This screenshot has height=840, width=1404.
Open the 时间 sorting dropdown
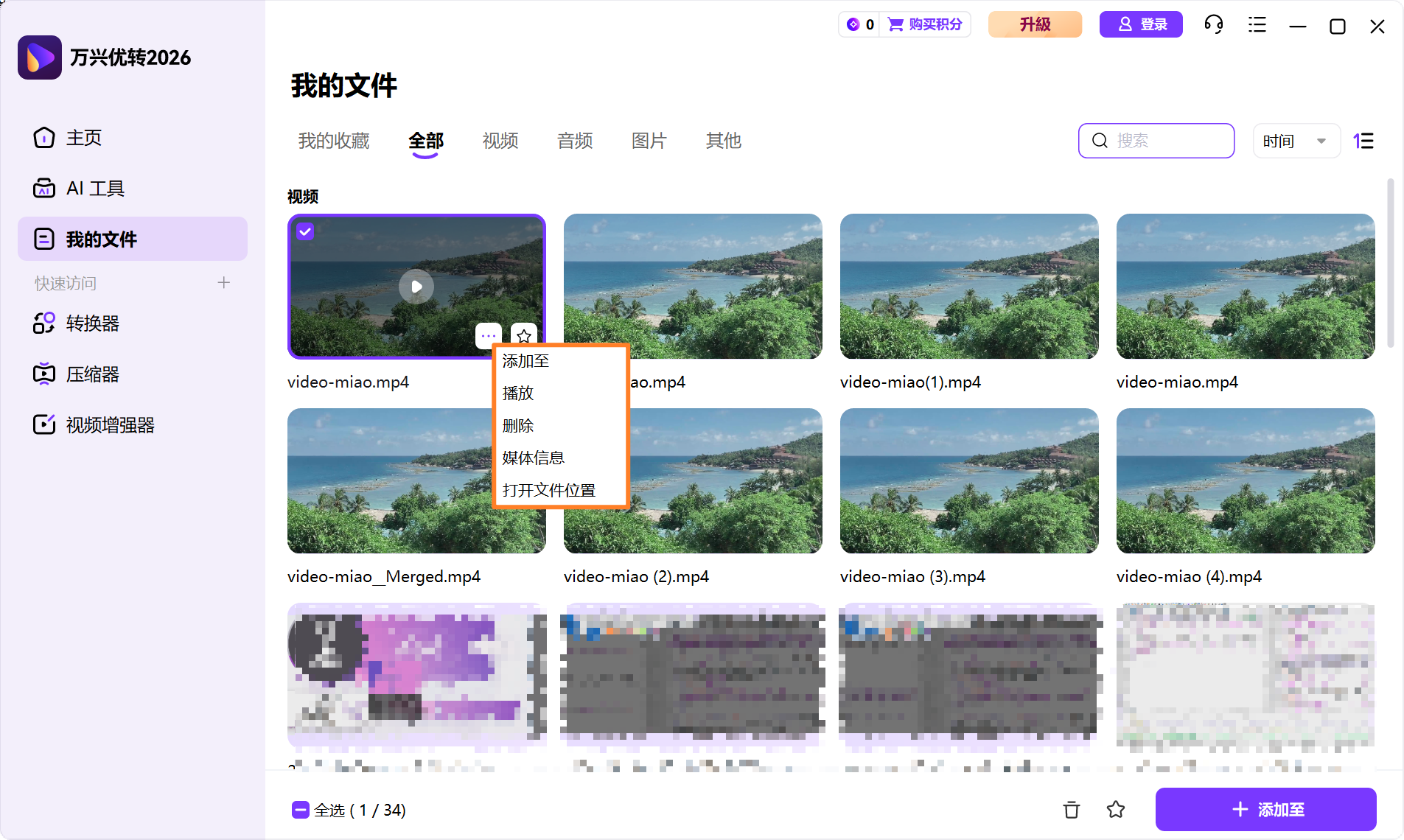(x=1295, y=140)
